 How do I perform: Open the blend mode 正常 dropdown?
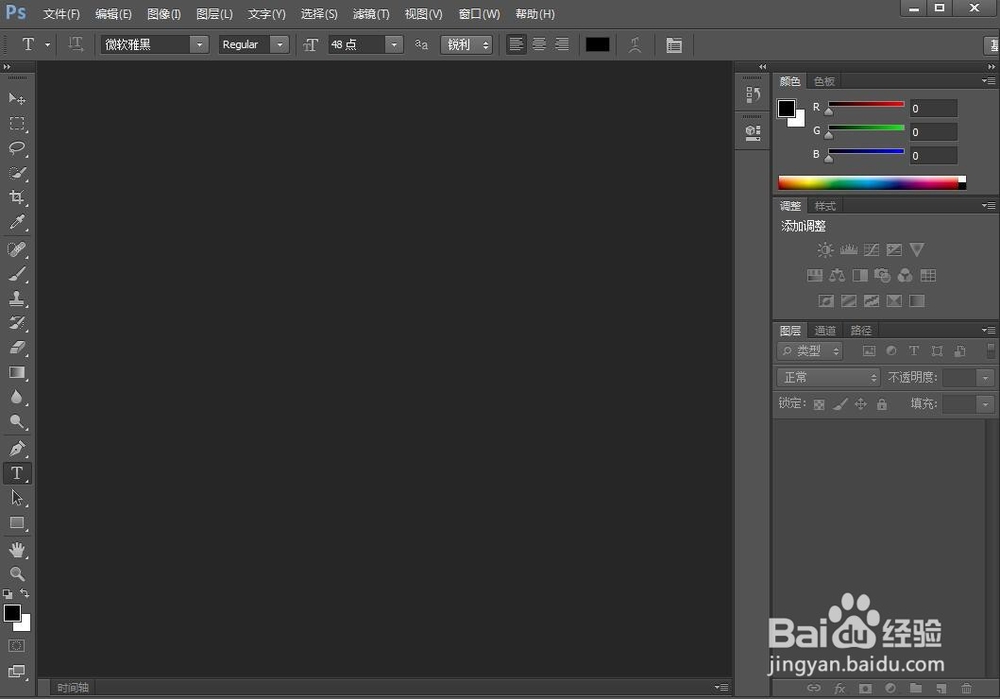(828, 378)
